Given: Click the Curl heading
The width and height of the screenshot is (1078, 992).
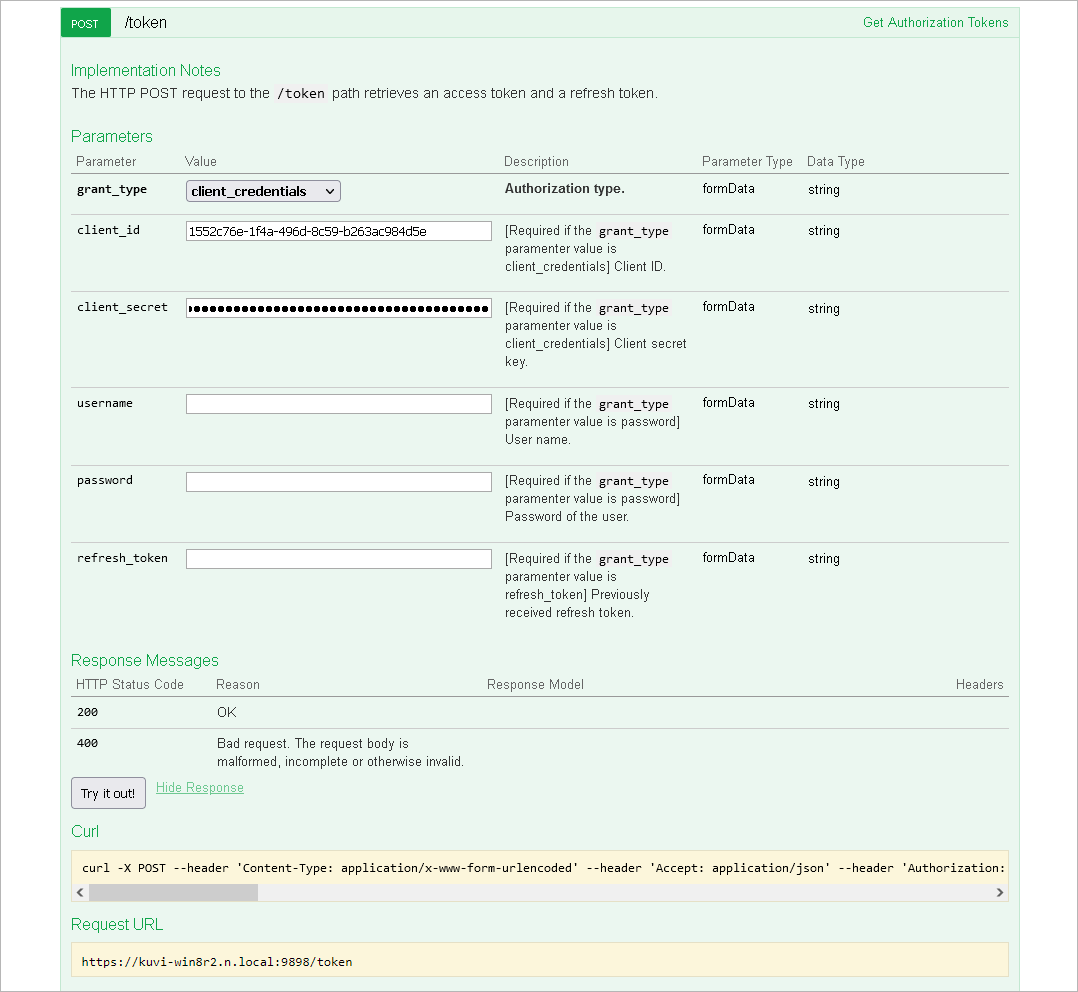Looking at the screenshot, I should click(x=85, y=831).
